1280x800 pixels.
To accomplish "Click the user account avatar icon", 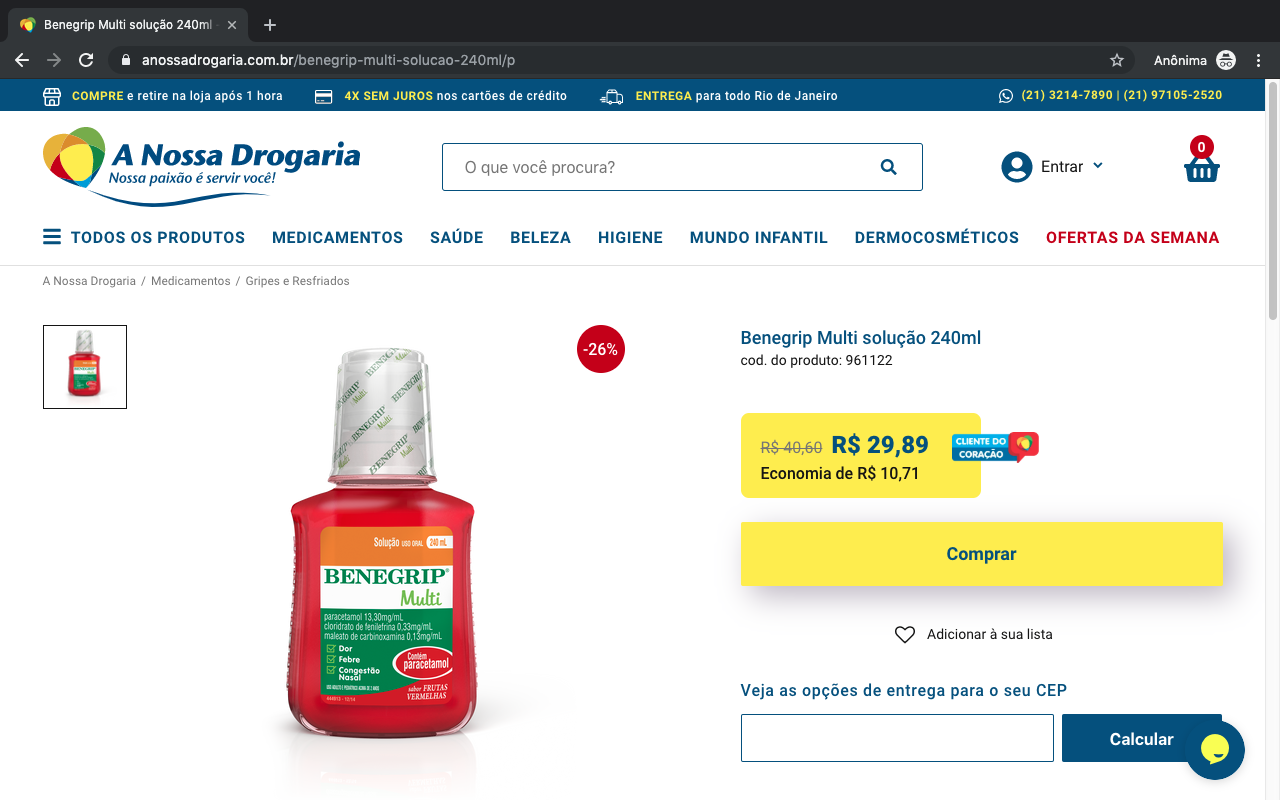I will (x=1016, y=167).
